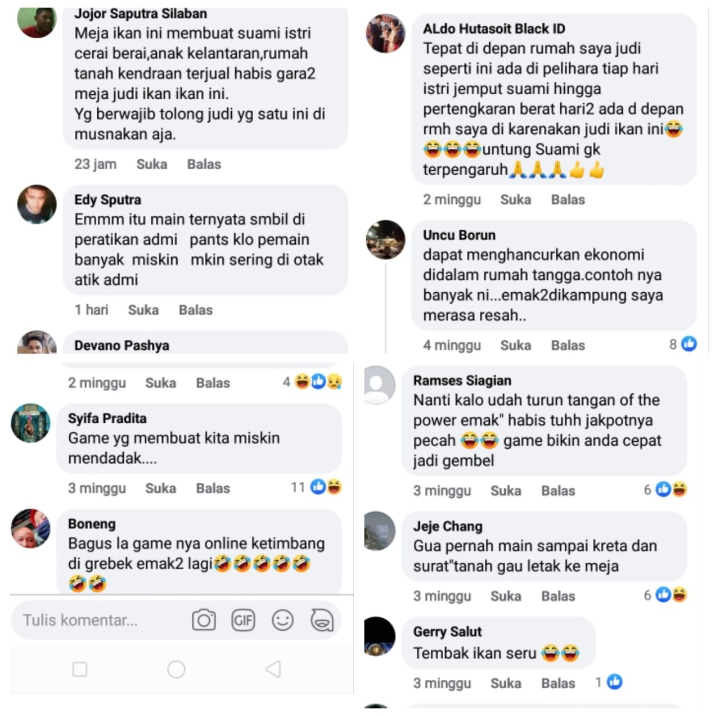720x716 pixels.
Task: Like Jojor Saputra Silaban's comment via Suka
Action: point(152,164)
